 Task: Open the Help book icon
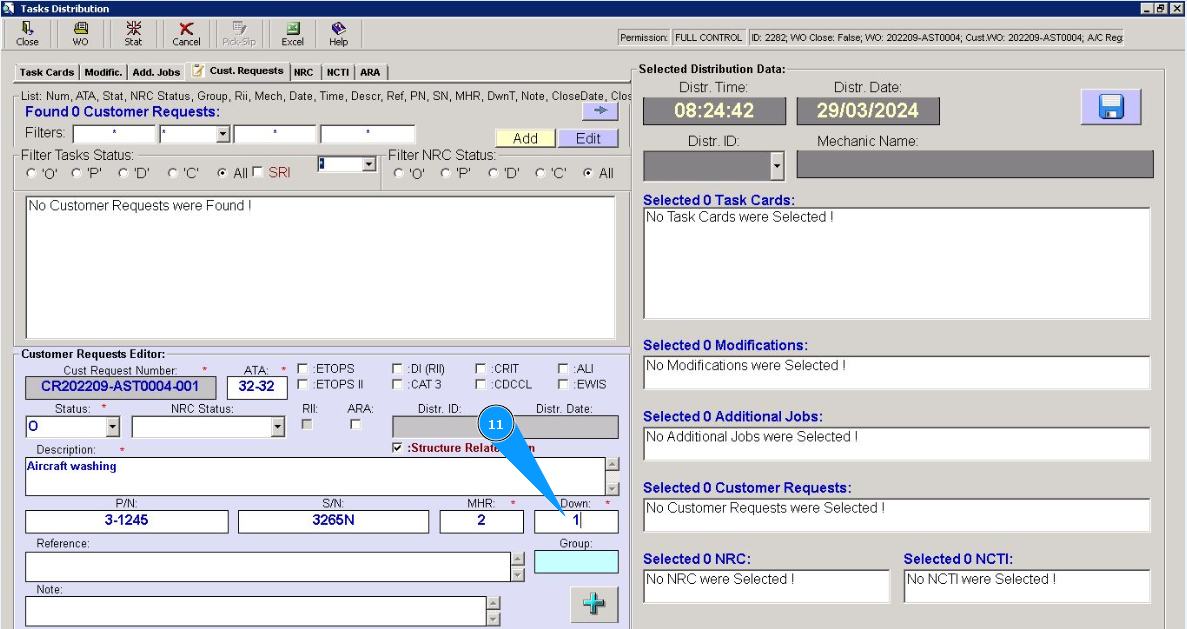pos(338,34)
